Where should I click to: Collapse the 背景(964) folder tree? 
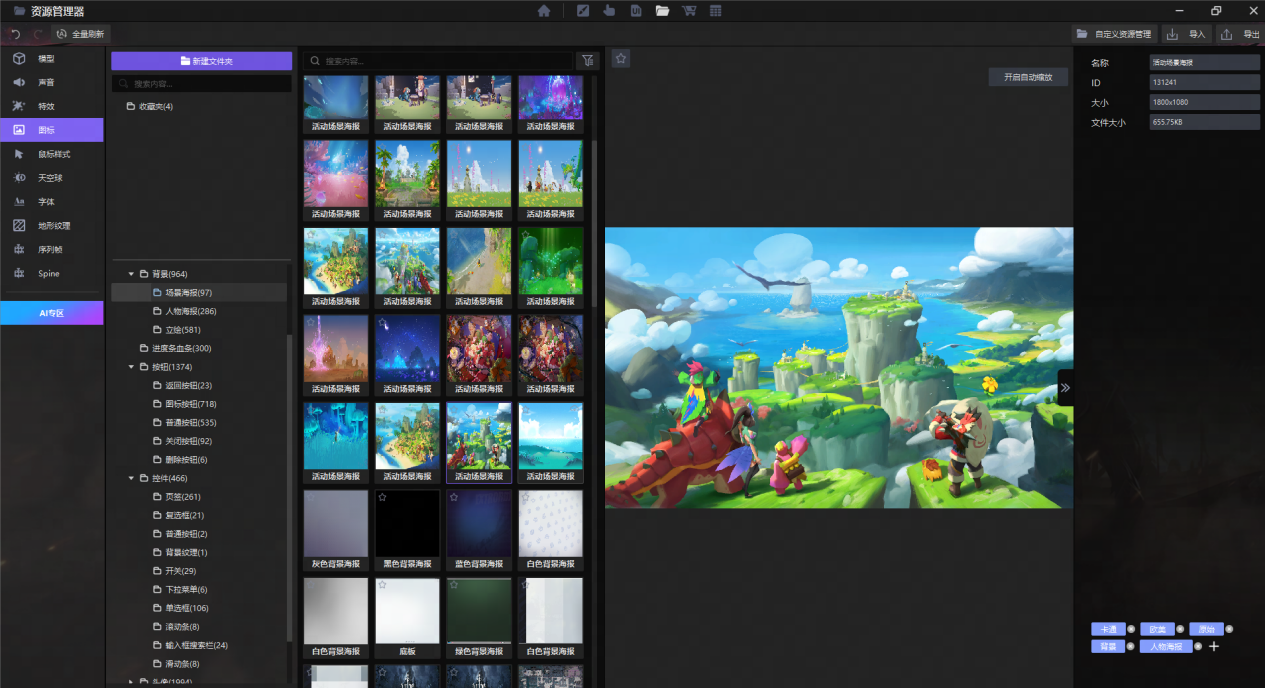pos(131,274)
